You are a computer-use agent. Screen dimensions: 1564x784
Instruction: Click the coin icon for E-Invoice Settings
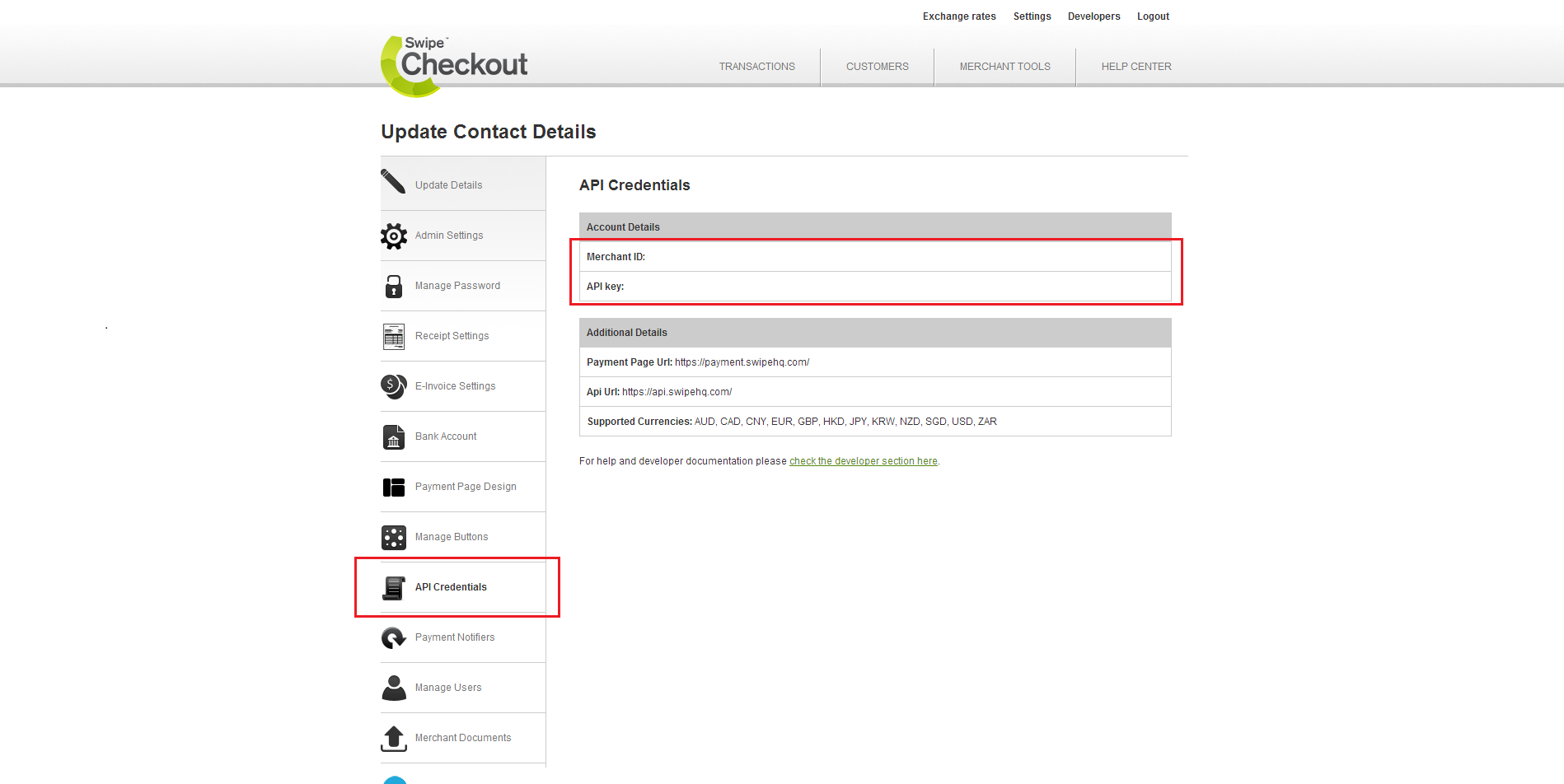[x=394, y=386]
